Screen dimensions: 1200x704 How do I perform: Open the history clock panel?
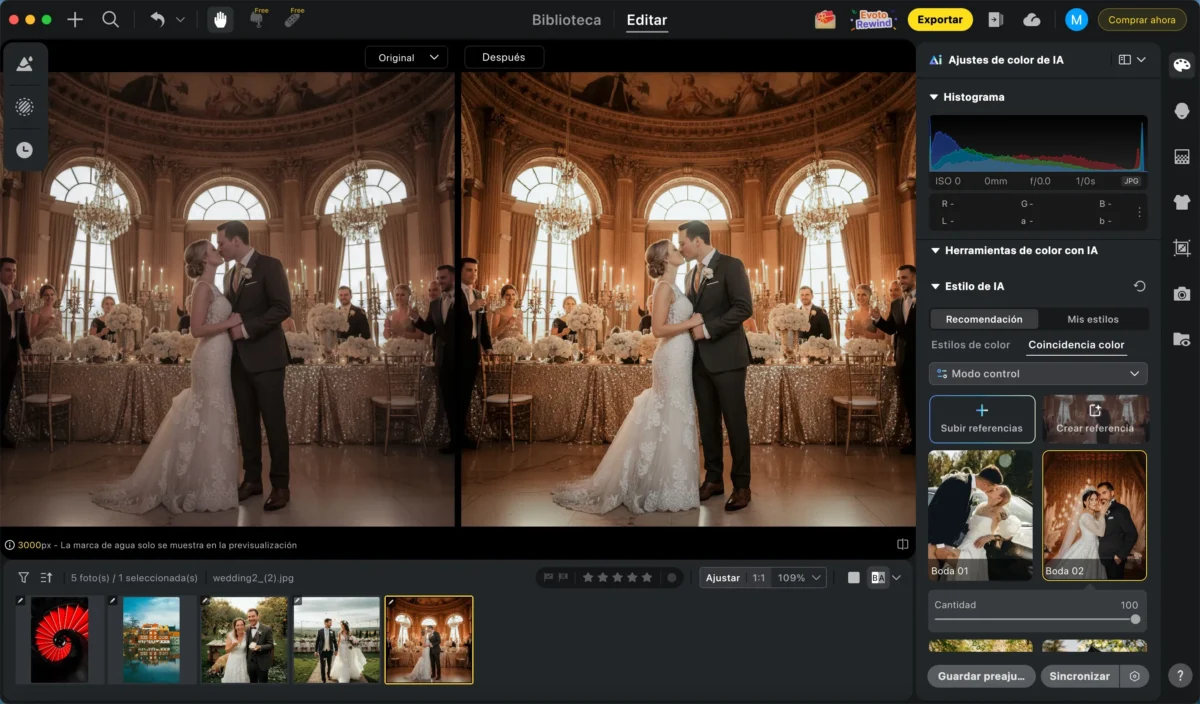26,150
